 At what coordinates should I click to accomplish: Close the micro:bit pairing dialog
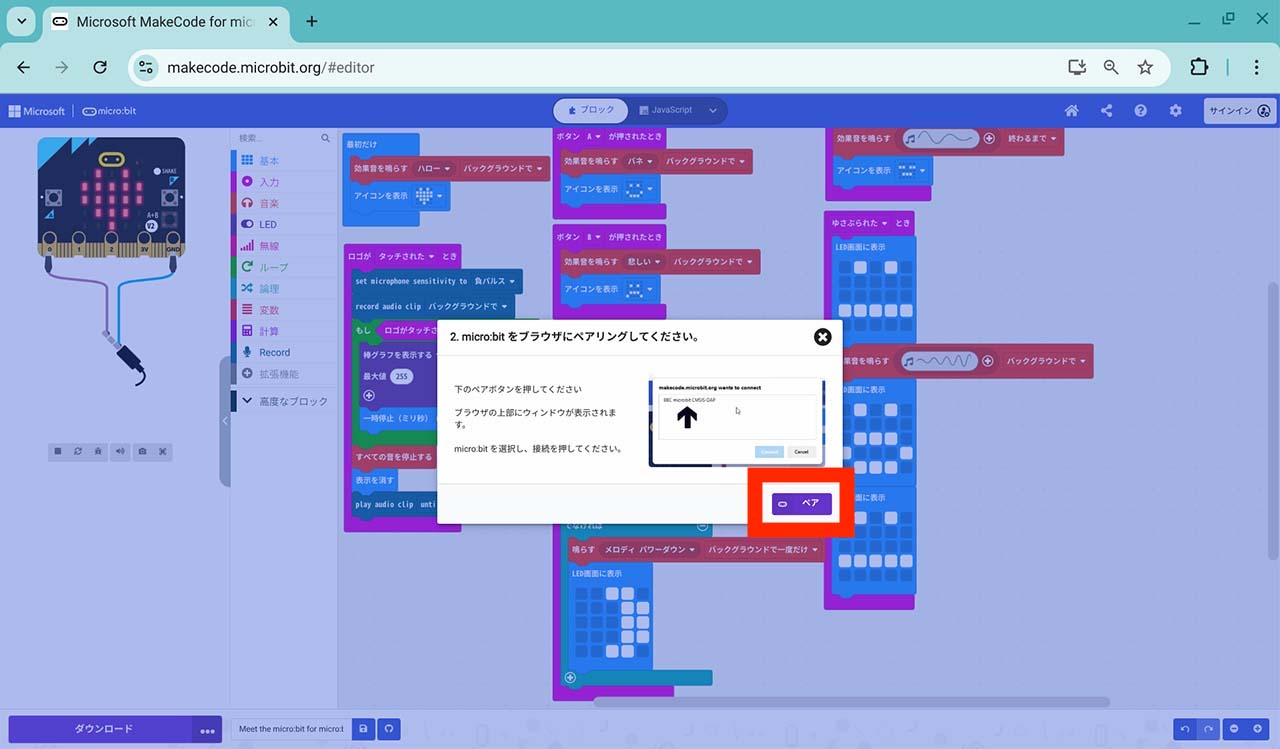(822, 337)
